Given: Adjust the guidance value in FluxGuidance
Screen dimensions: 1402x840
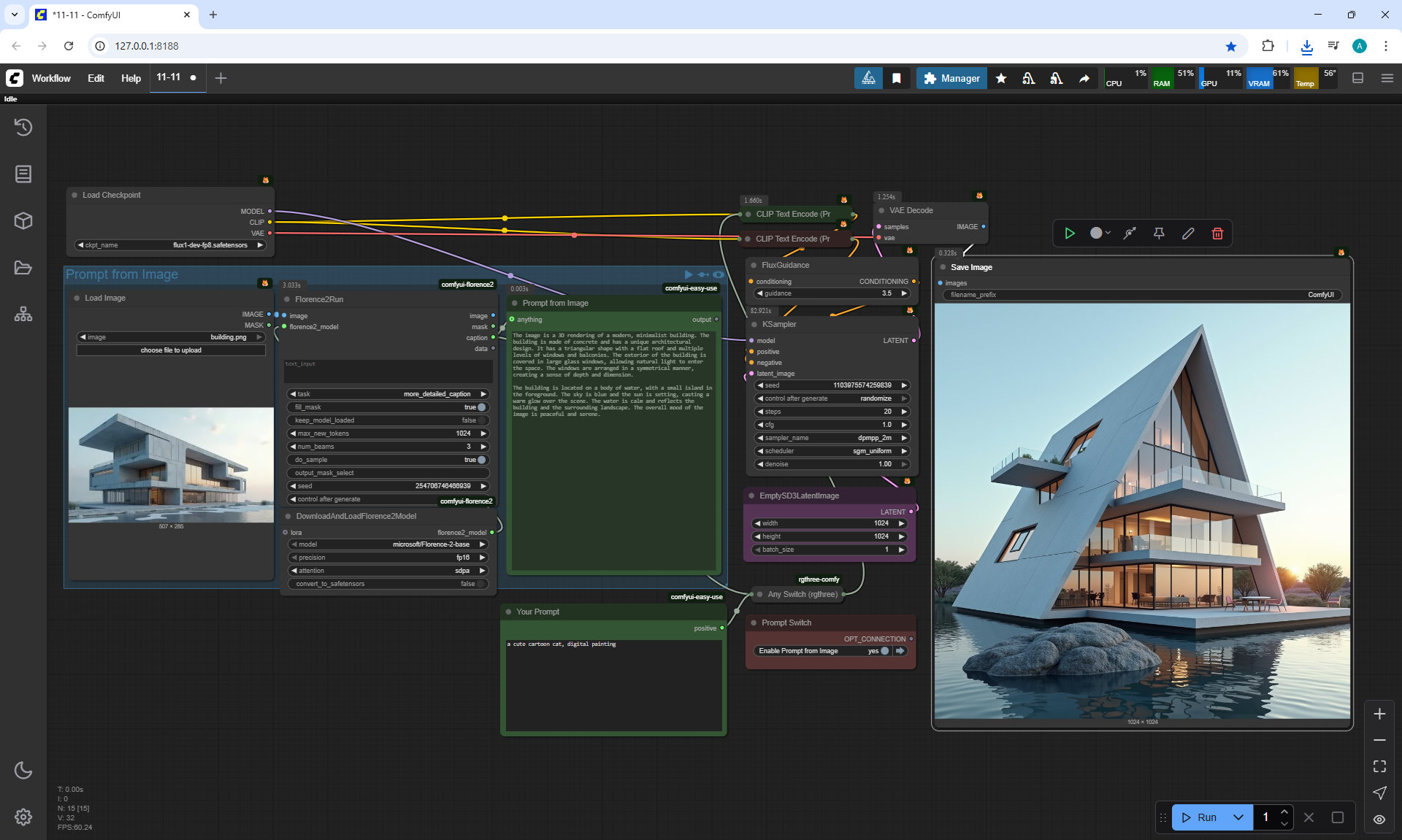Looking at the screenshot, I should (x=831, y=293).
